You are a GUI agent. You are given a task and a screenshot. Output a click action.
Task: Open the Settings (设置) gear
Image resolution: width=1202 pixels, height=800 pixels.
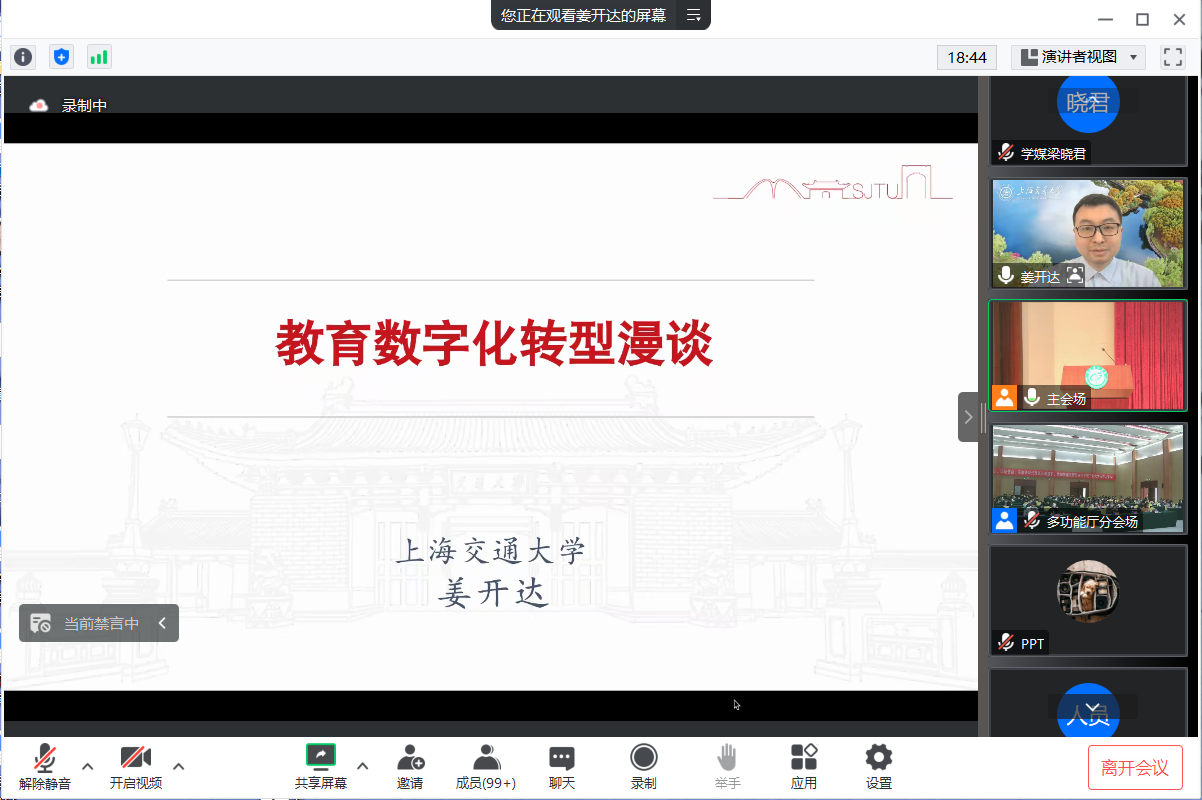[879, 767]
